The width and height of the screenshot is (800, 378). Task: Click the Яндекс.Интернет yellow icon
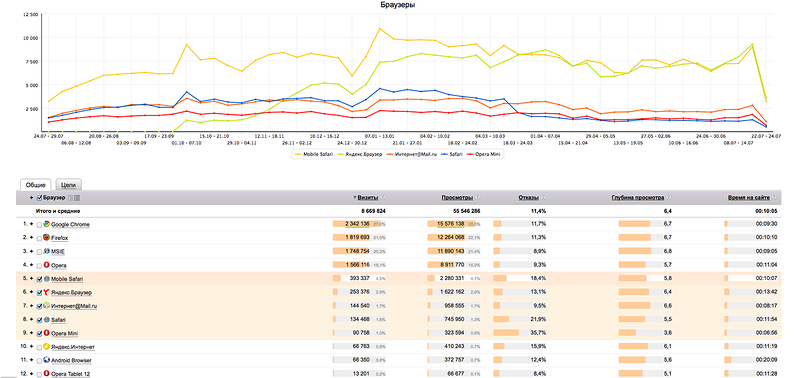click(47, 347)
